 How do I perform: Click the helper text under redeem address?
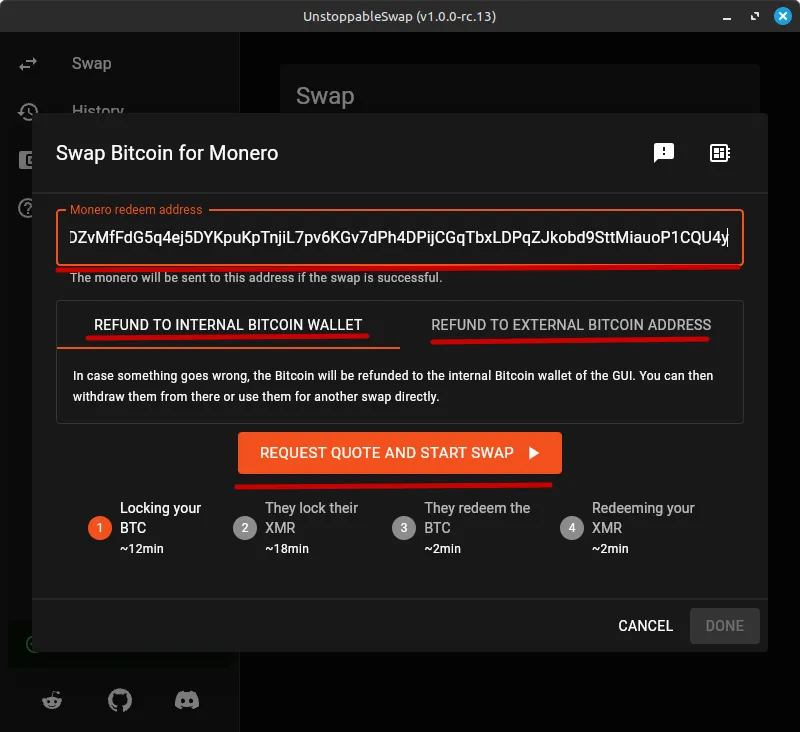(x=256, y=277)
